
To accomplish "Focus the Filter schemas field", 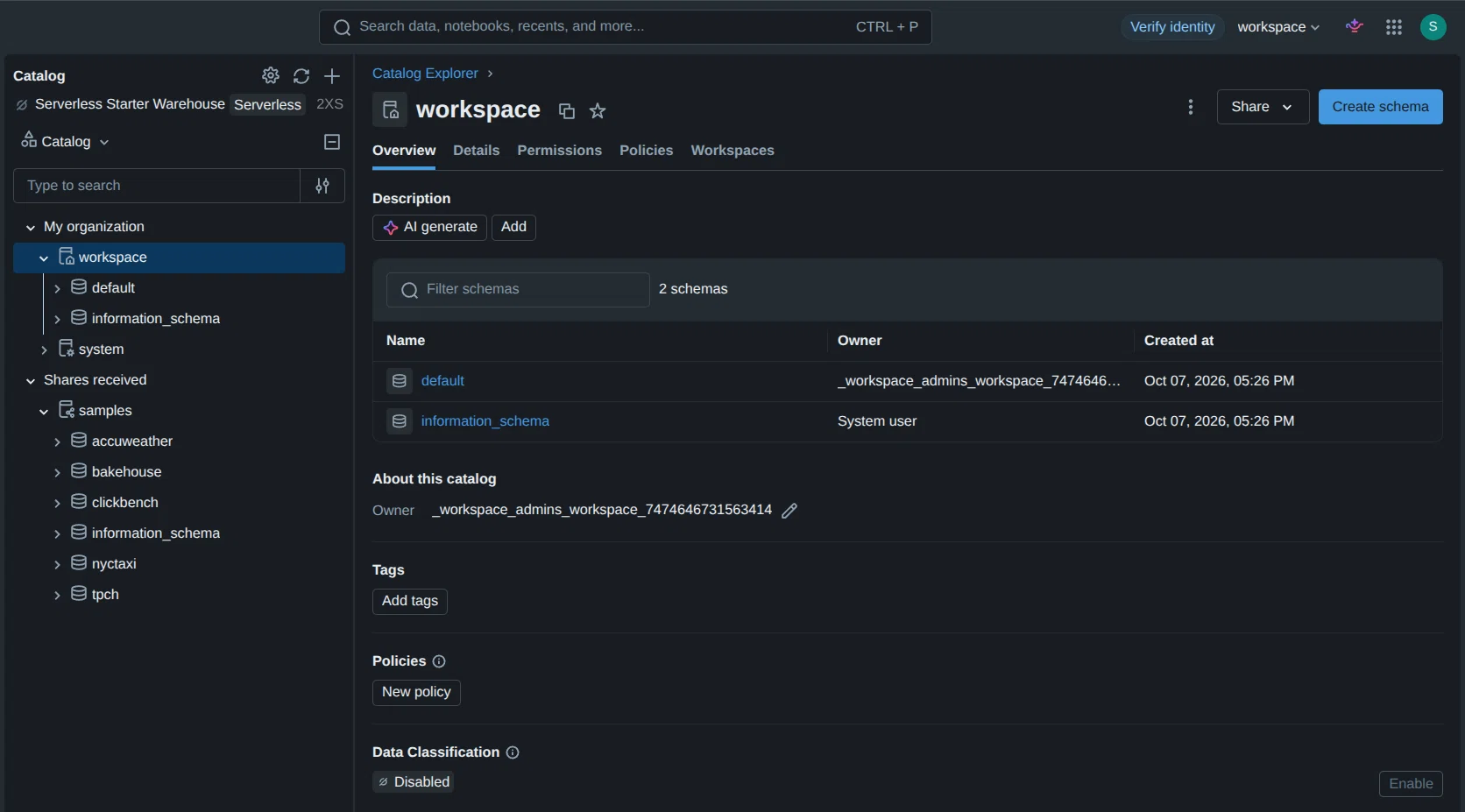I will tap(518, 289).
